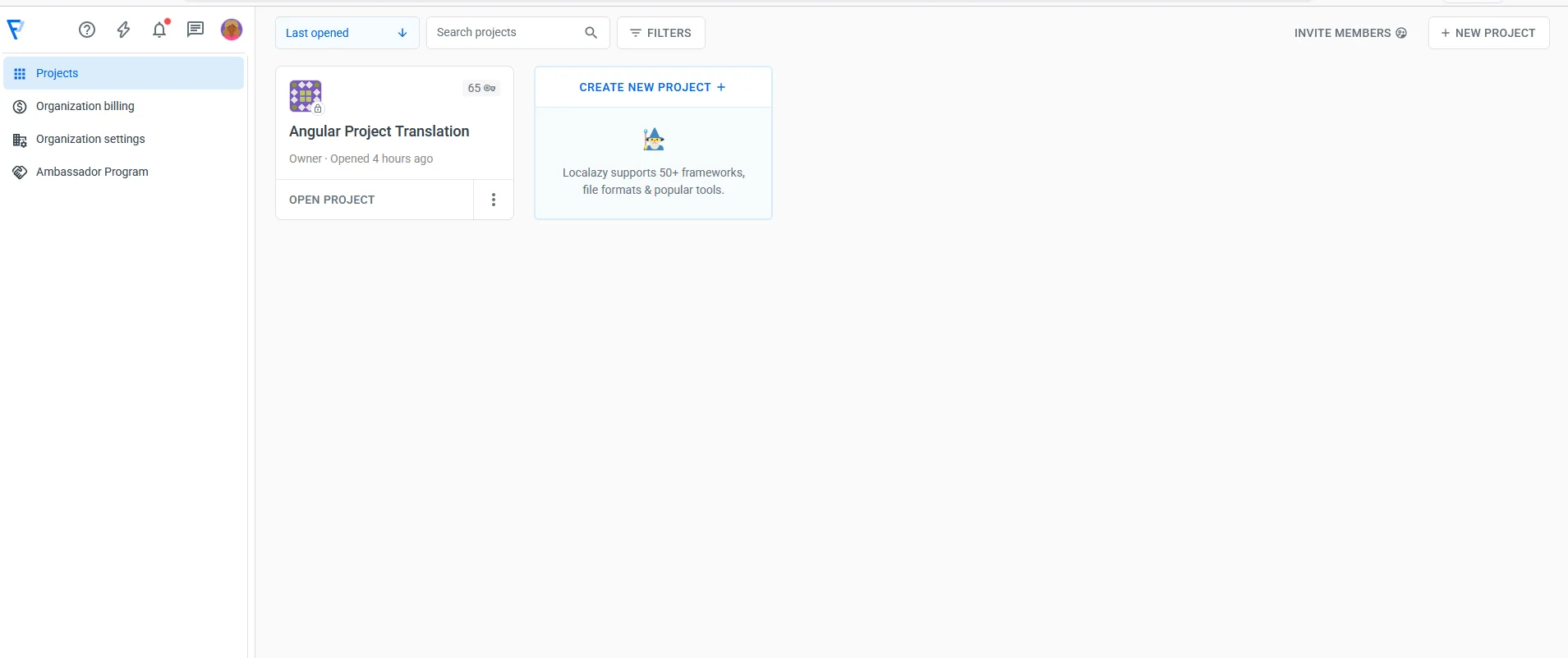Open Ambassador Program page
Image resolution: width=1568 pixels, height=658 pixels.
point(124,172)
